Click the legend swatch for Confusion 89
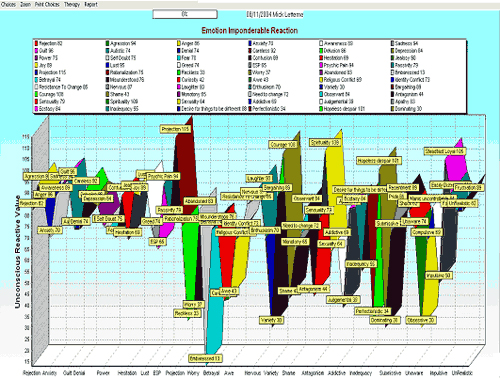 [250, 58]
